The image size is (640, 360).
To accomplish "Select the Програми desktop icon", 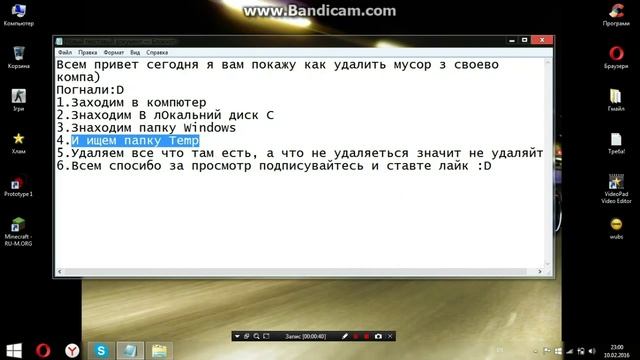I will (616, 15).
